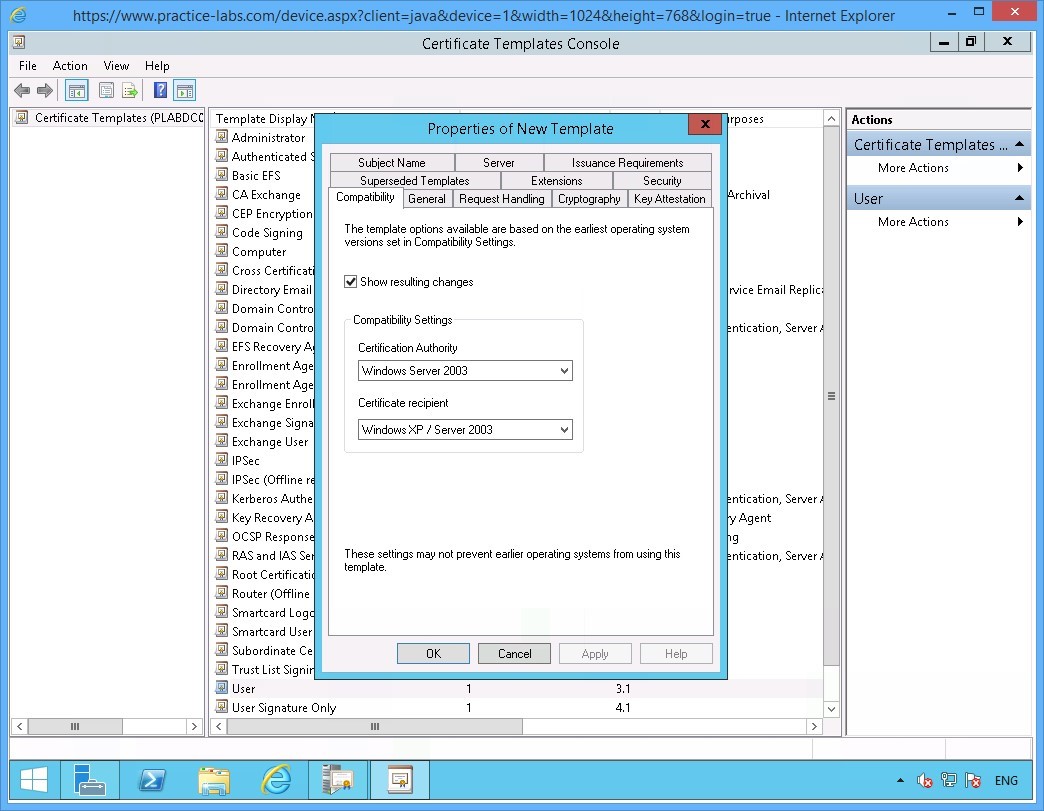The height and width of the screenshot is (811, 1044).
Task: Collapse the Certificate Templates Actions section
Action: (1020, 144)
